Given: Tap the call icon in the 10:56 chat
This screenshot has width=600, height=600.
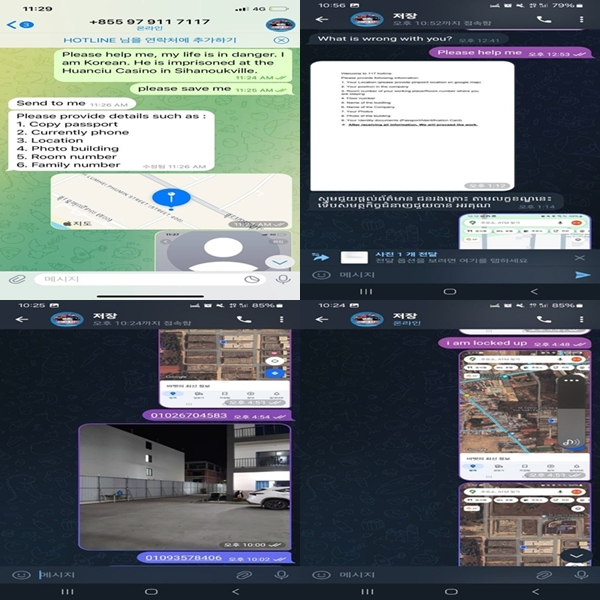Looking at the screenshot, I should 544,19.
